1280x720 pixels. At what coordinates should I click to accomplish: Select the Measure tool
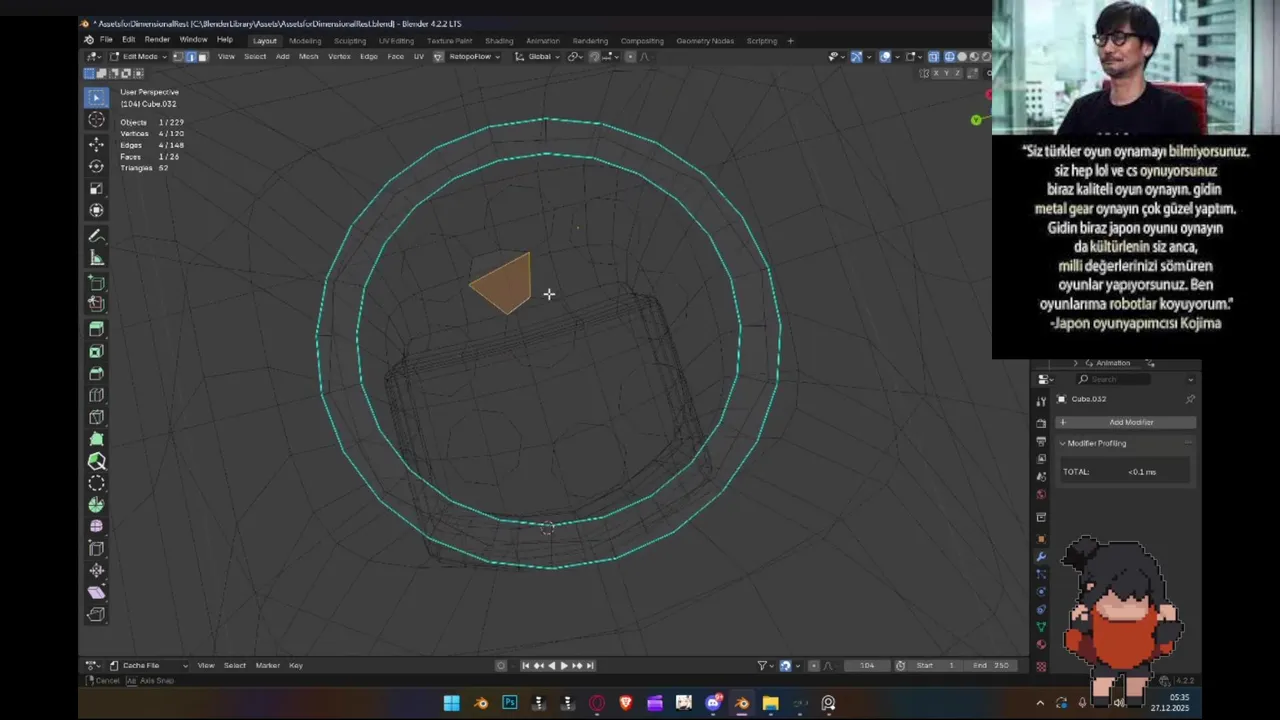click(x=96, y=258)
